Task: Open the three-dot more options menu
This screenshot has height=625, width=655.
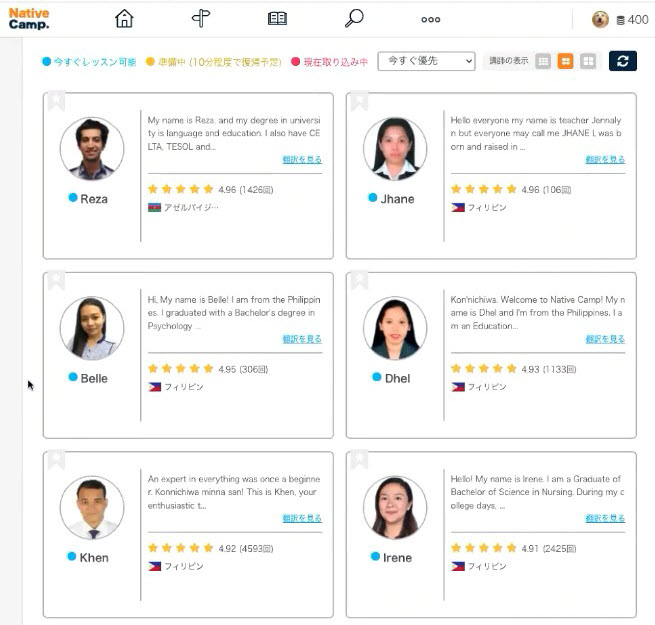Action: pos(431,19)
